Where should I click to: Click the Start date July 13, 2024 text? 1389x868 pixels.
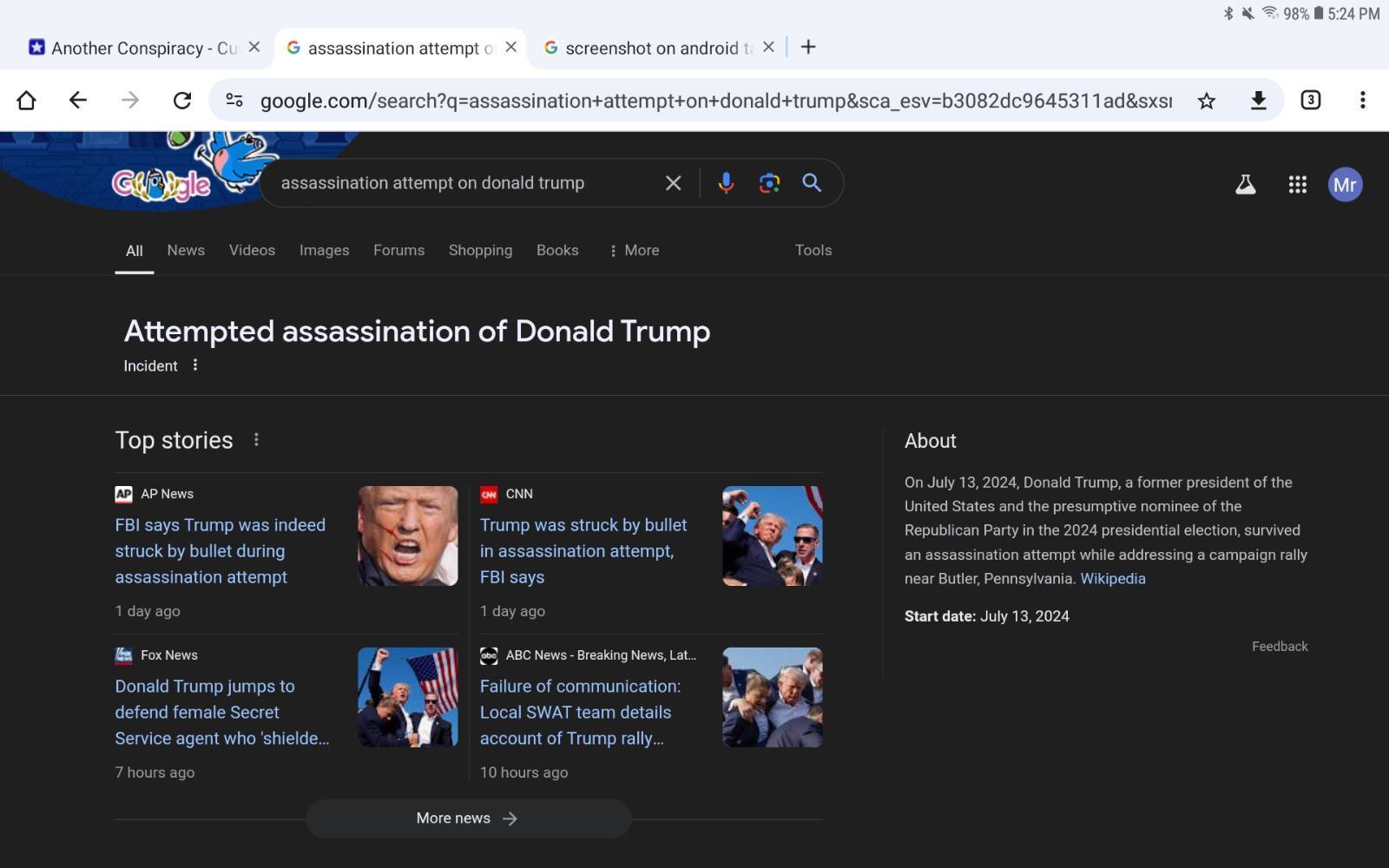(987, 616)
